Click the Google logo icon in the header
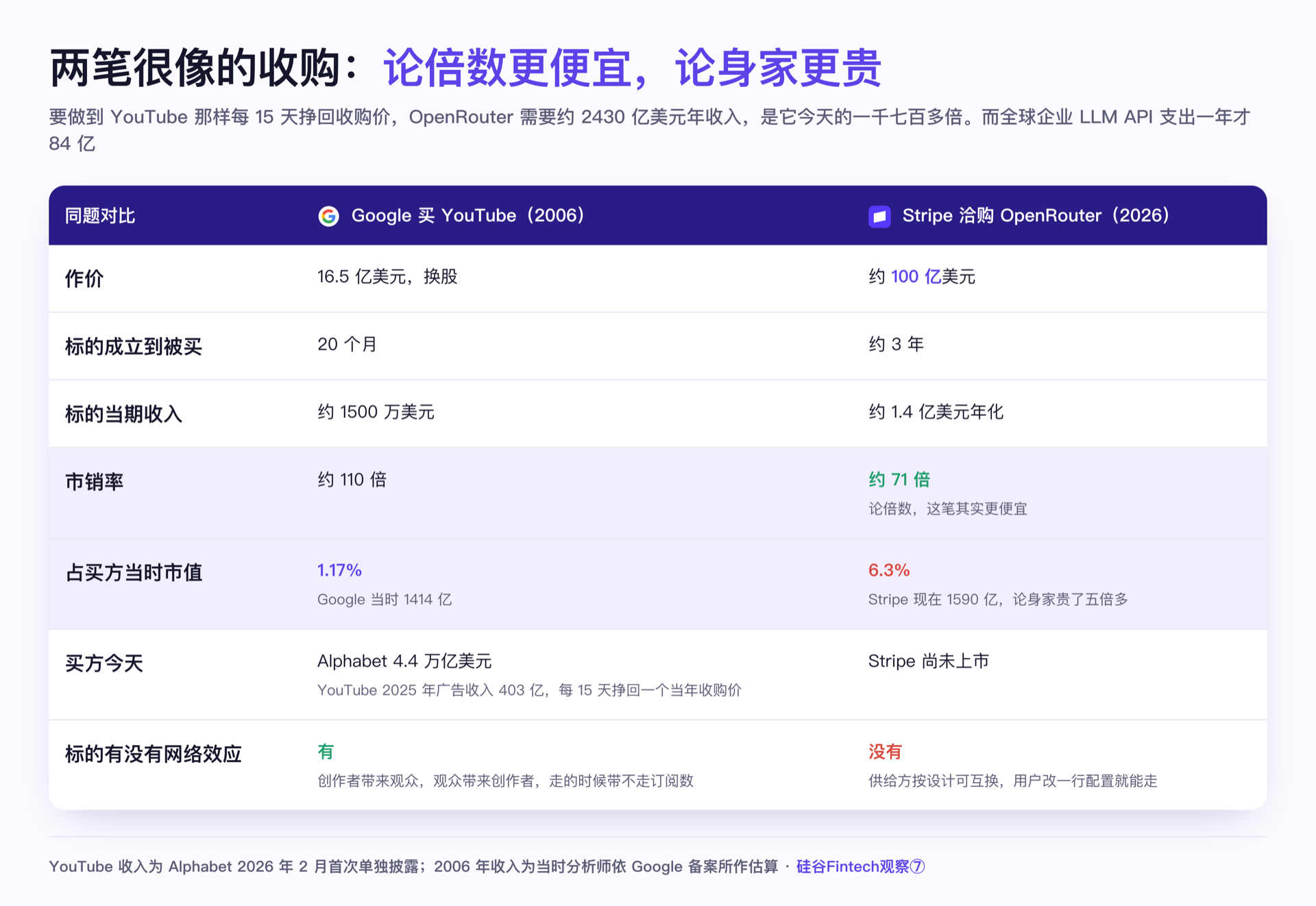Screen dimensions: 1316x906 329,216
